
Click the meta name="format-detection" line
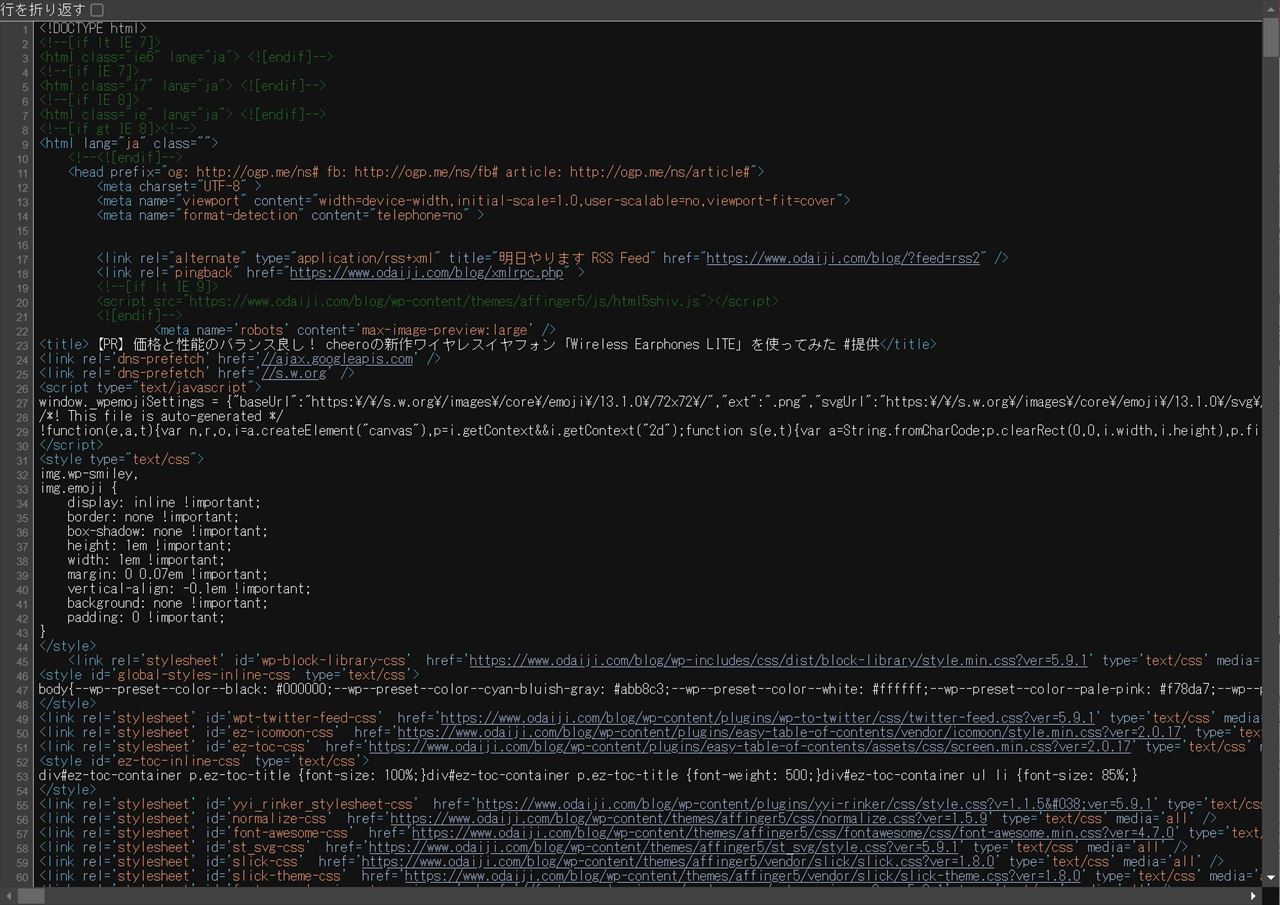pyautogui.click(x=290, y=215)
